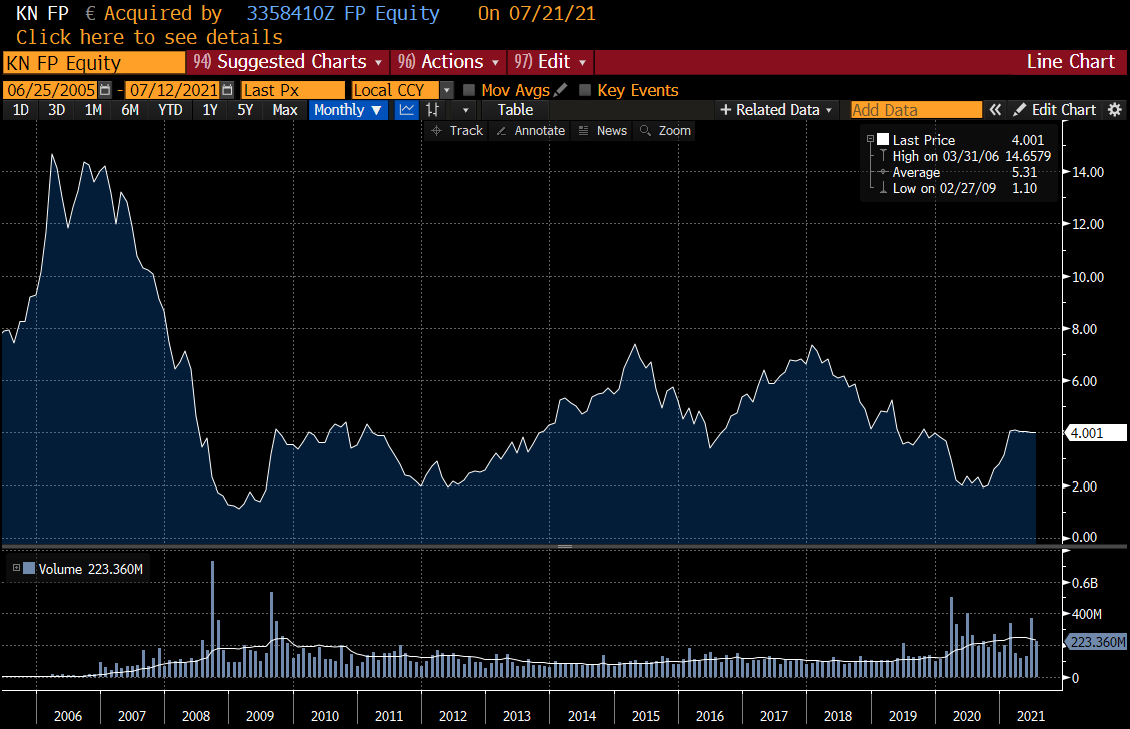The width and height of the screenshot is (1130, 729).
Task: Click Edit Chart pencil button
Action: coord(1055,109)
